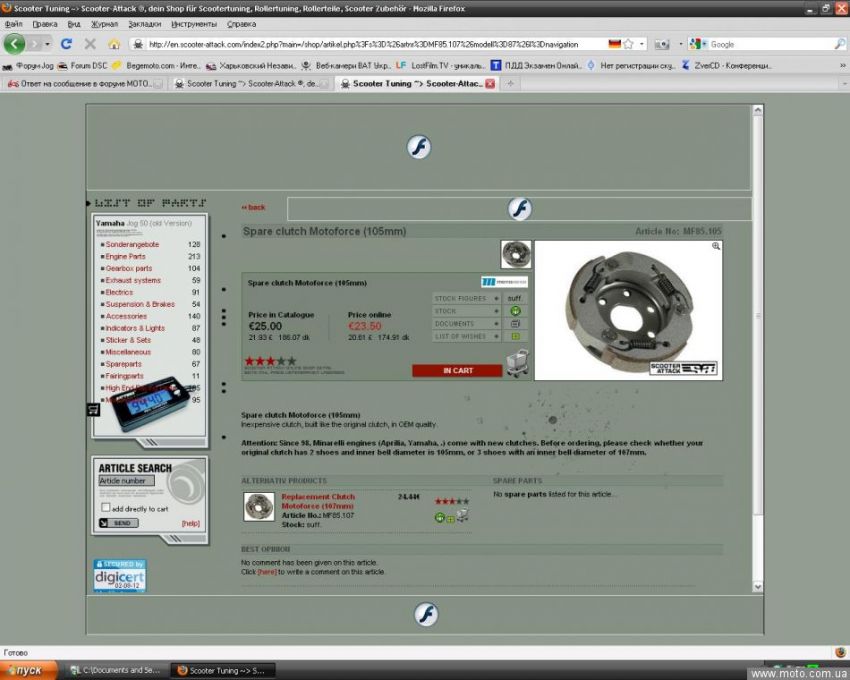The height and width of the screenshot is (680, 850).
Task: Open Indicators & Lights category
Action: click(x=135, y=328)
